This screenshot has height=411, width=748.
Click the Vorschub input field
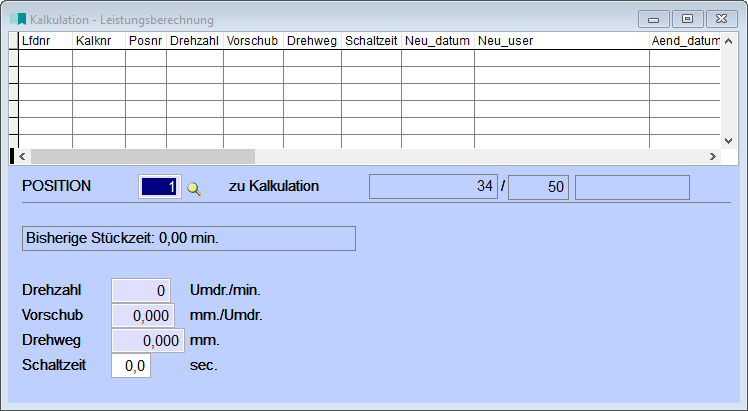pyautogui.click(x=143, y=315)
